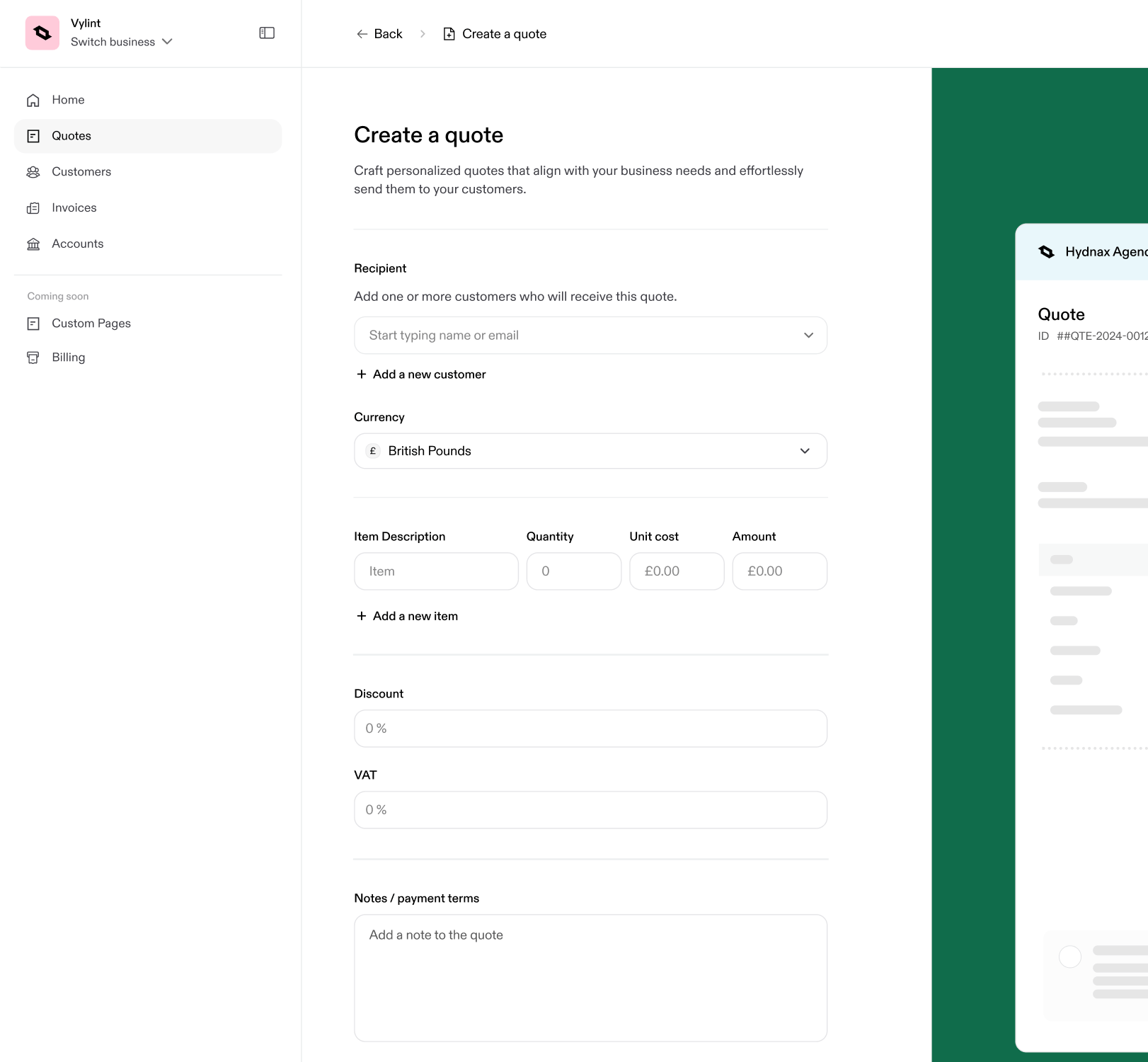Select the Quotes entry in navigation menu
The width and height of the screenshot is (1148, 1062).
pos(71,135)
